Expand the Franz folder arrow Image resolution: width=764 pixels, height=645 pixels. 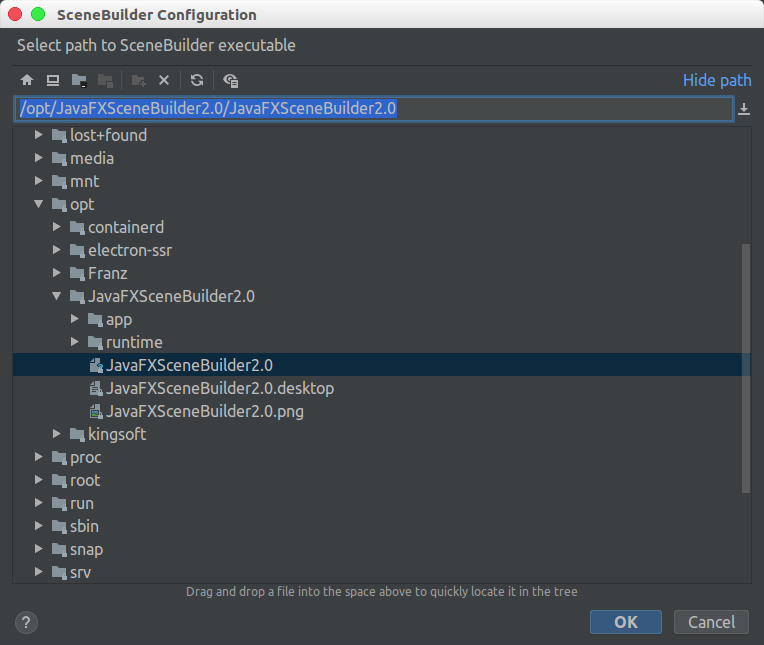[57, 273]
